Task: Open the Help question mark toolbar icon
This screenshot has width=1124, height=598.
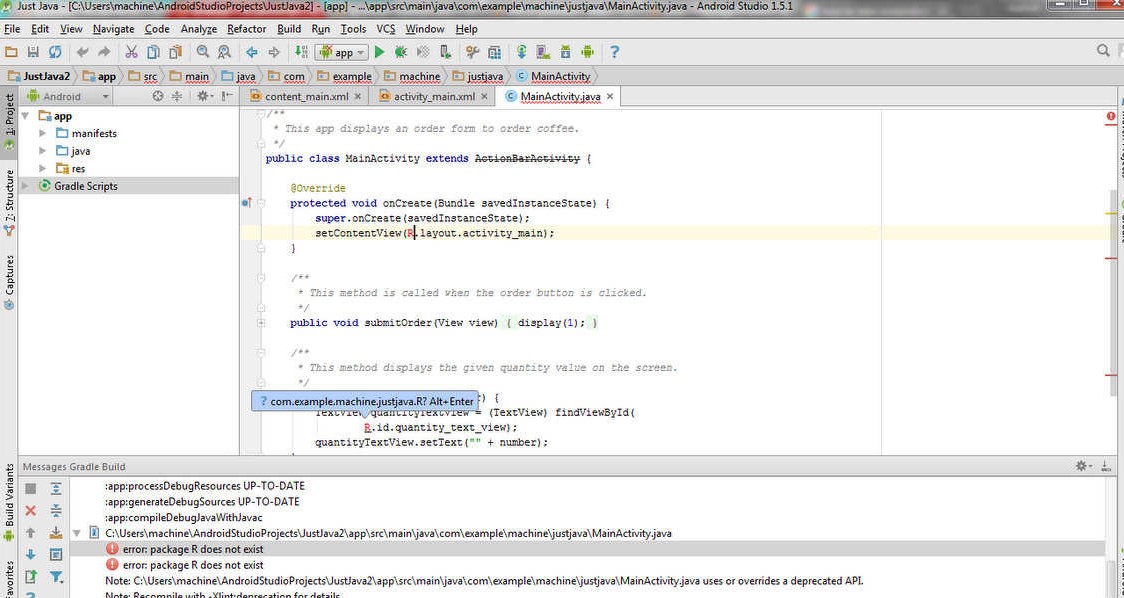Action: coord(614,52)
